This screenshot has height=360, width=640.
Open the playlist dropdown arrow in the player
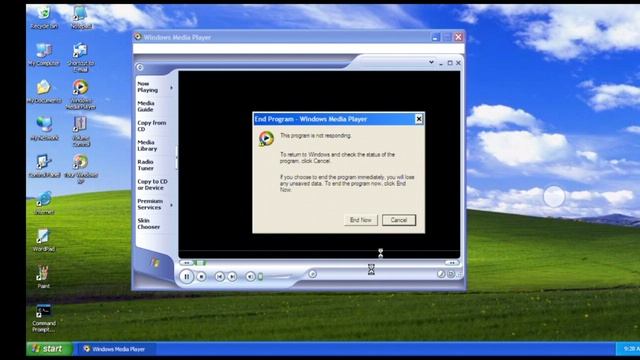(x=431, y=62)
